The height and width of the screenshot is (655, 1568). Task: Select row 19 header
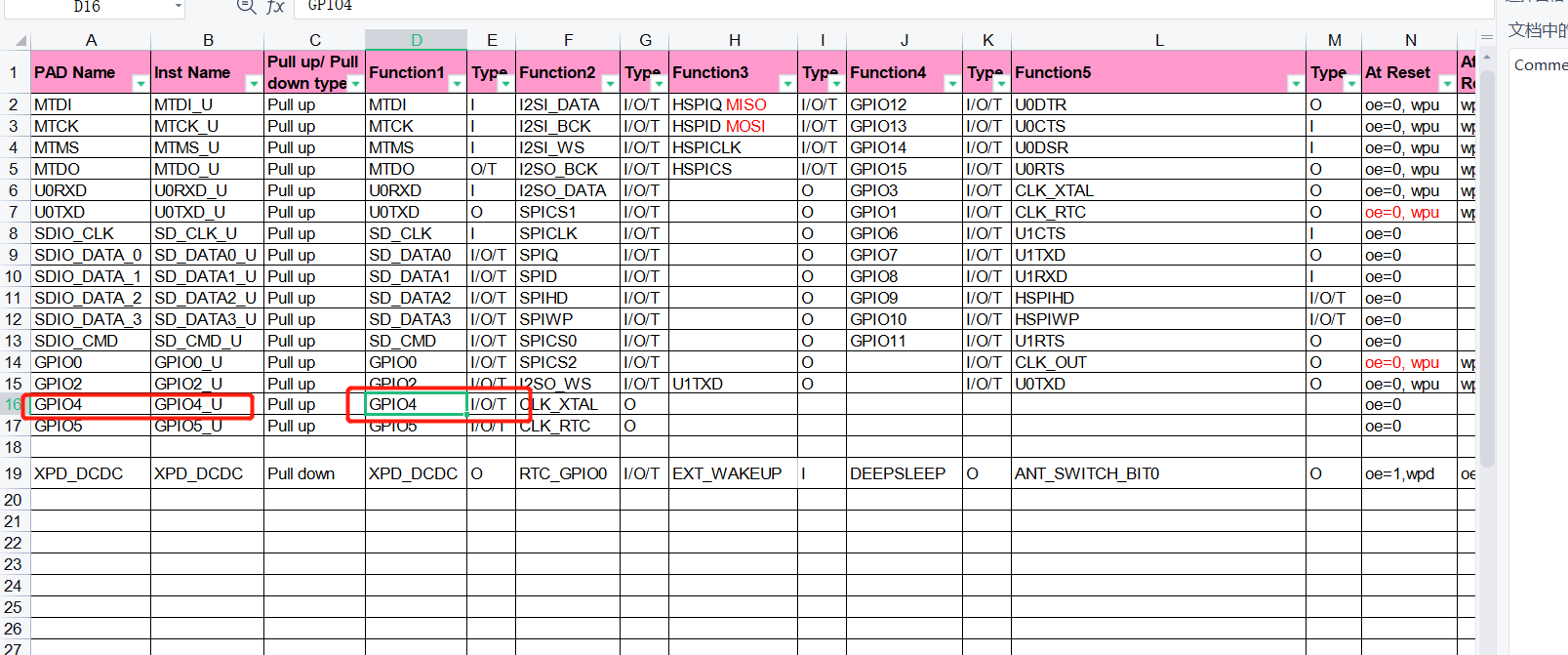point(14,473)
